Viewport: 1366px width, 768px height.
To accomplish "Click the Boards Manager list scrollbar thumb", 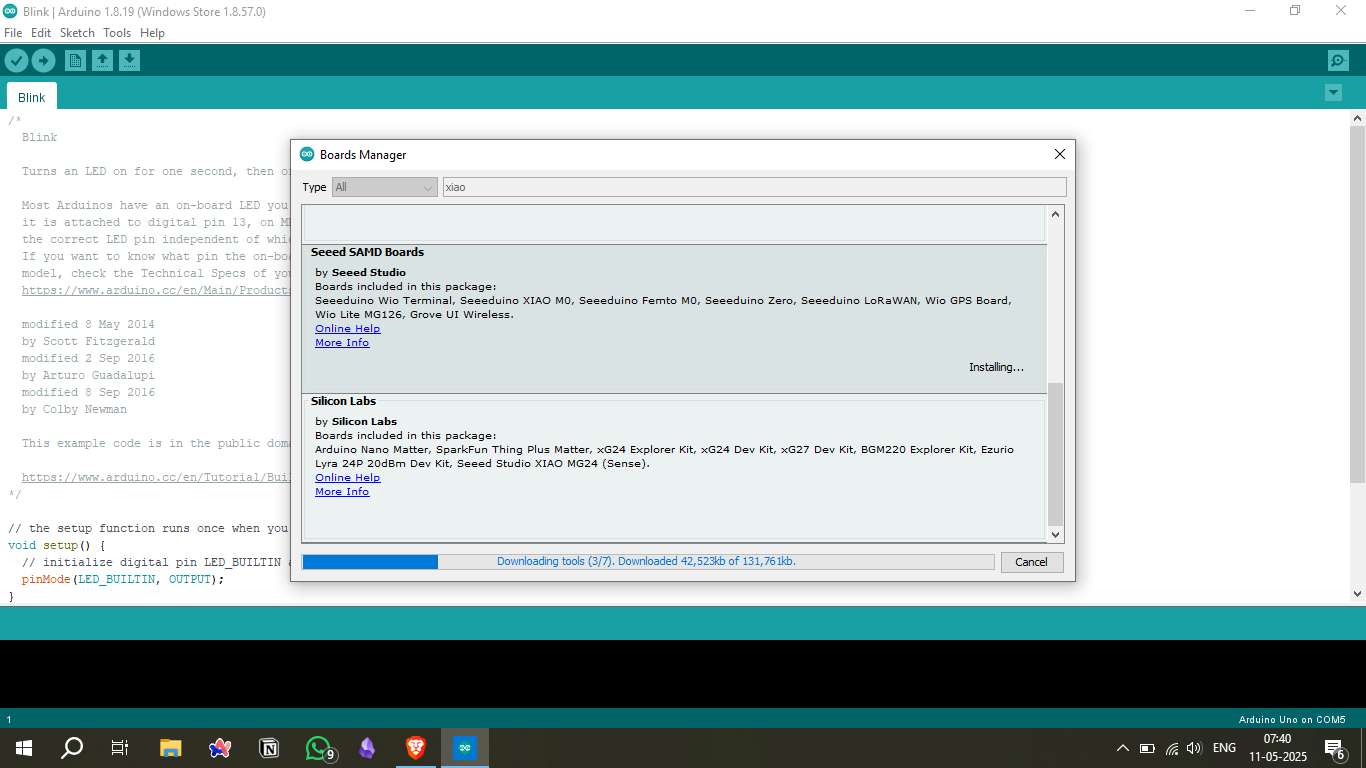I will (x=1056, y=454).
